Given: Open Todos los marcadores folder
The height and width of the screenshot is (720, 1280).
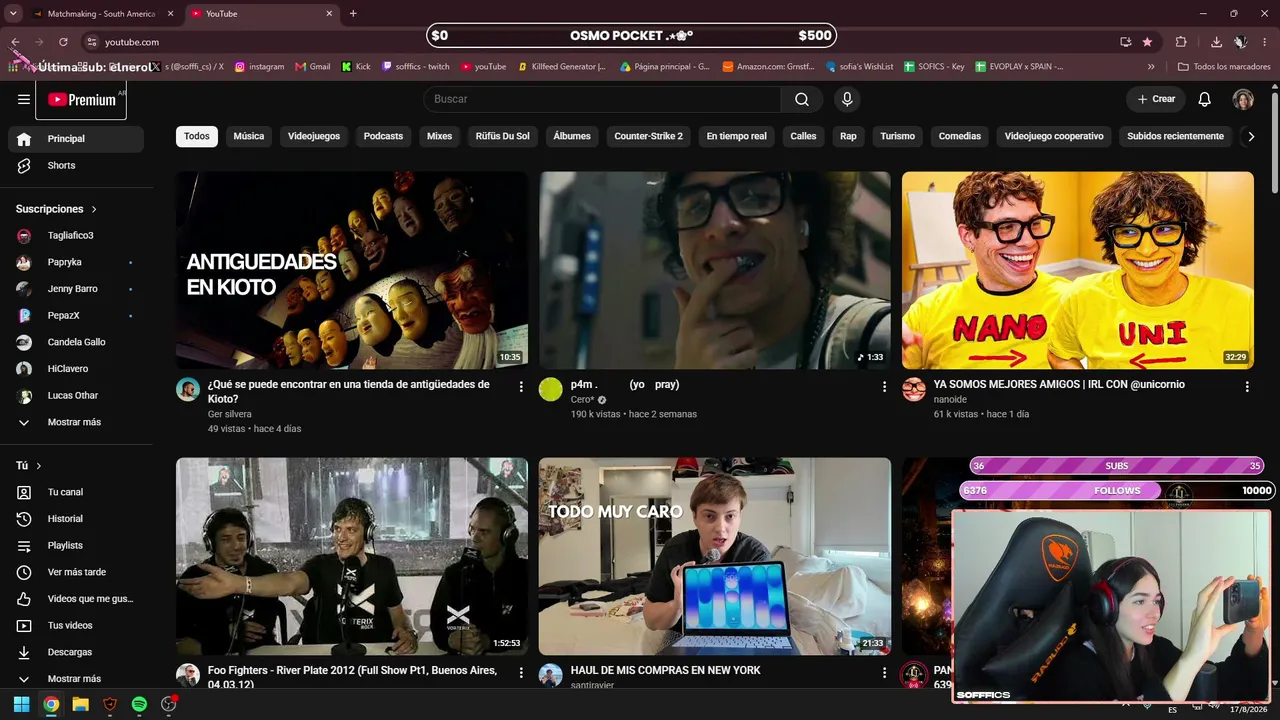Looking at the screenshot, I should tap(1223, 67).
